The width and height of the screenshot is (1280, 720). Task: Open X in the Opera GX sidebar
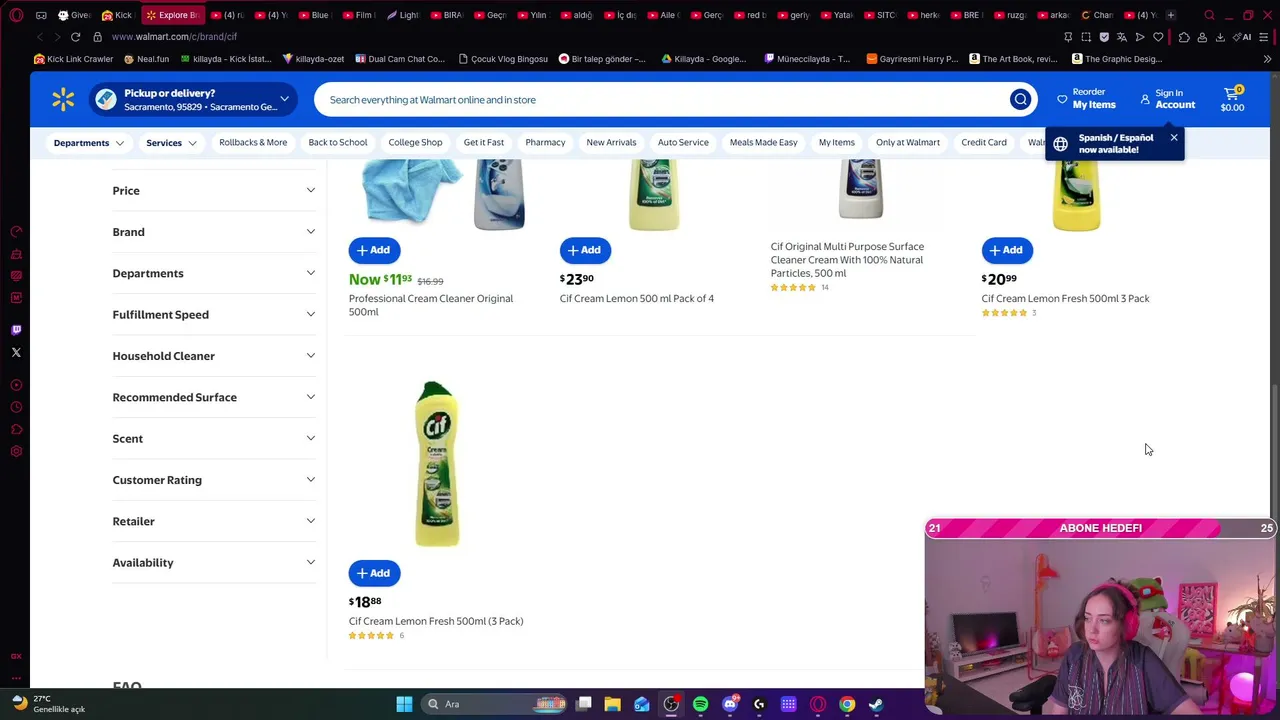pyautogui.click(x=16, y=352)
